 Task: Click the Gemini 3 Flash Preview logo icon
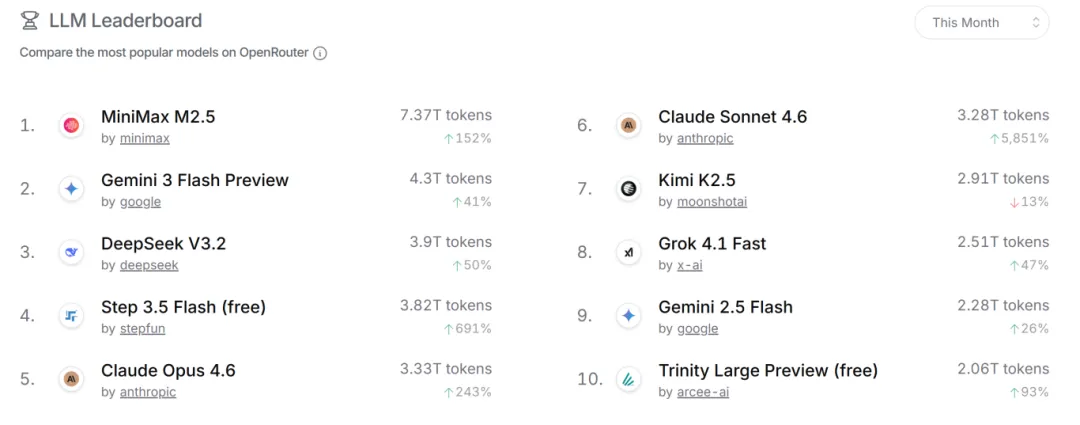(x=71, y=188)
